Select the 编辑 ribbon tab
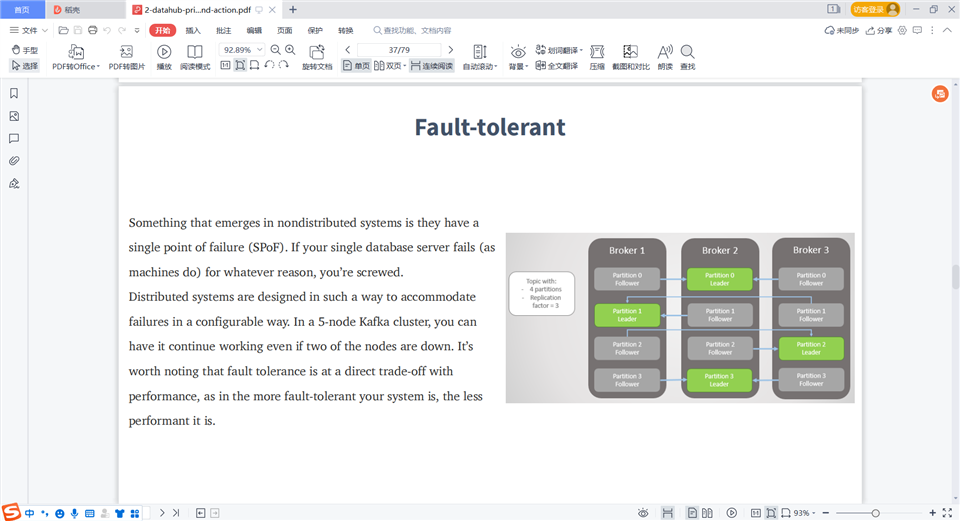This screenshot has width=960, height=521. (254, 30)
